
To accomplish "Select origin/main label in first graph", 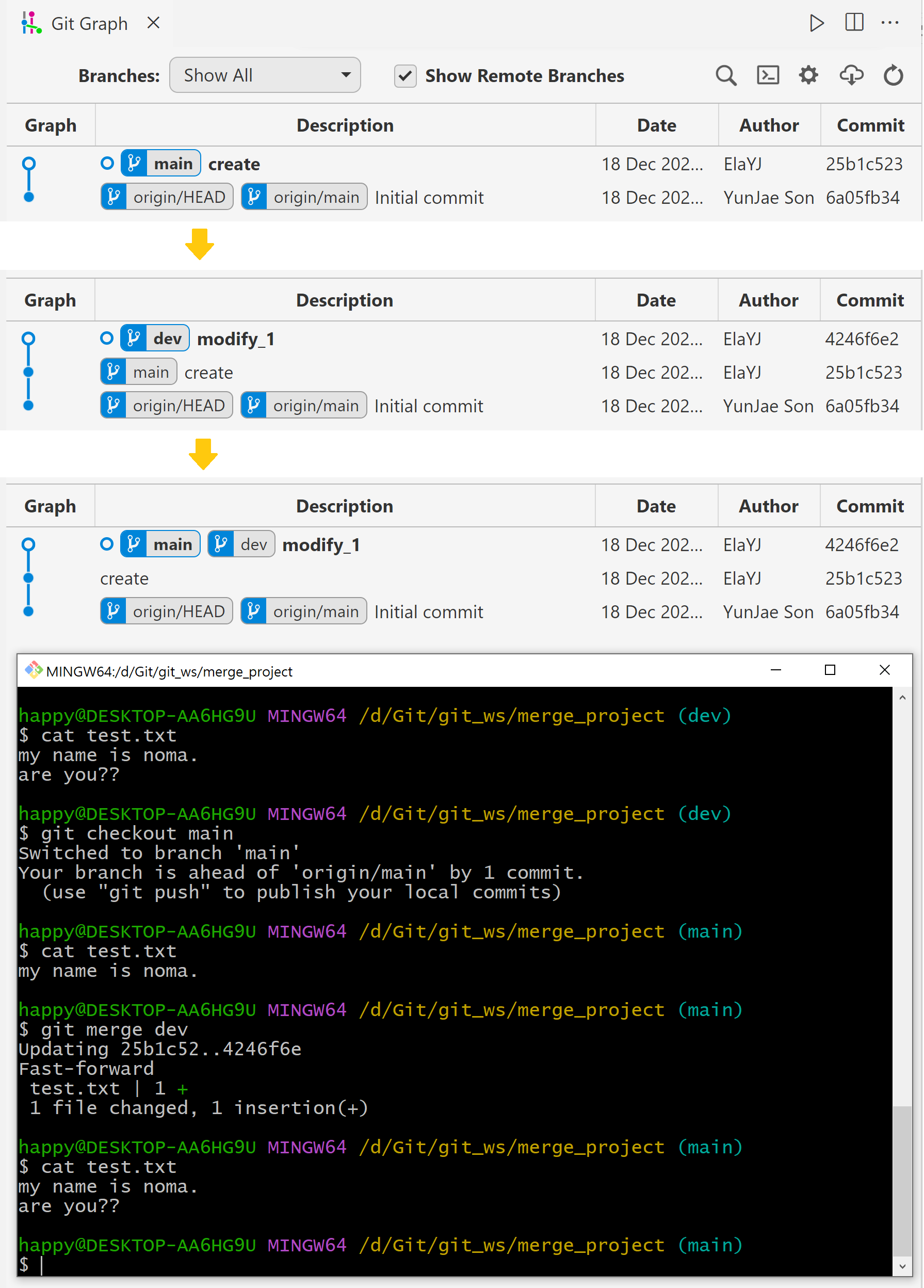I will [x=304, y=197].
